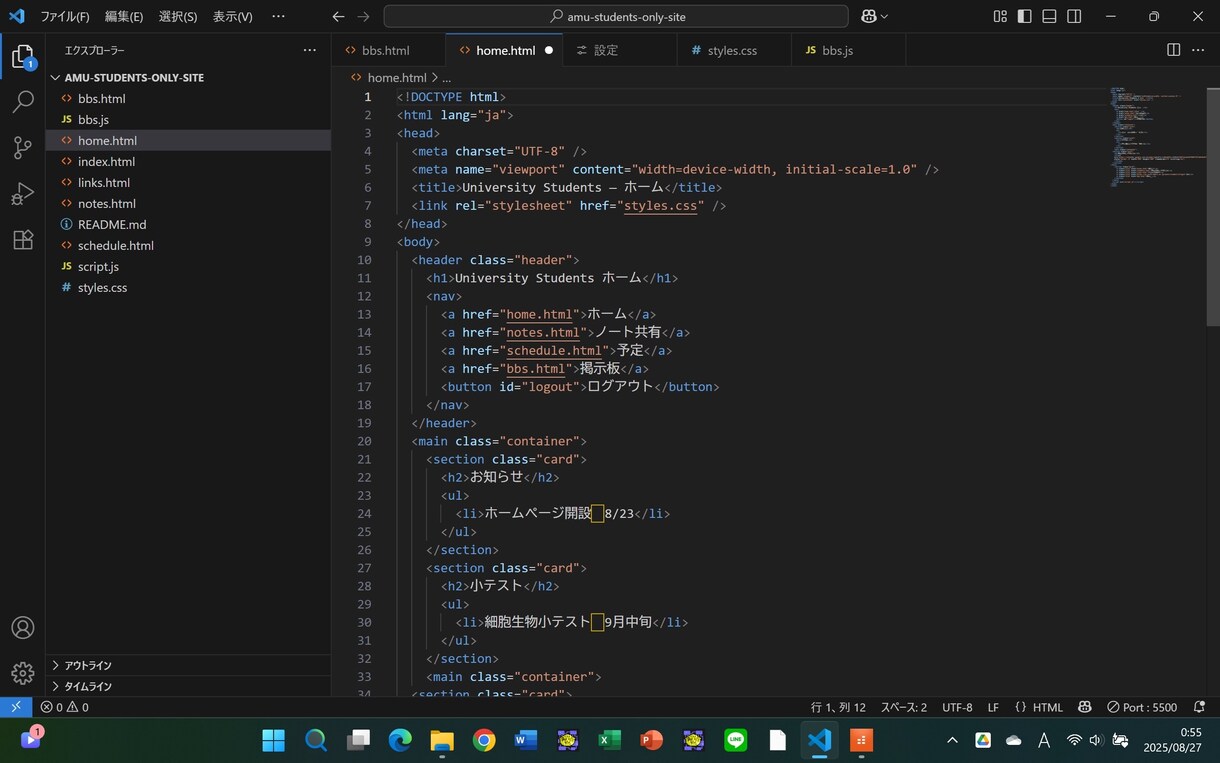Image resolution: width=1220 pixels, height=763 pixels.
Task: Toggle the bottom panel from the title bar
Action: click(1049, 16)
